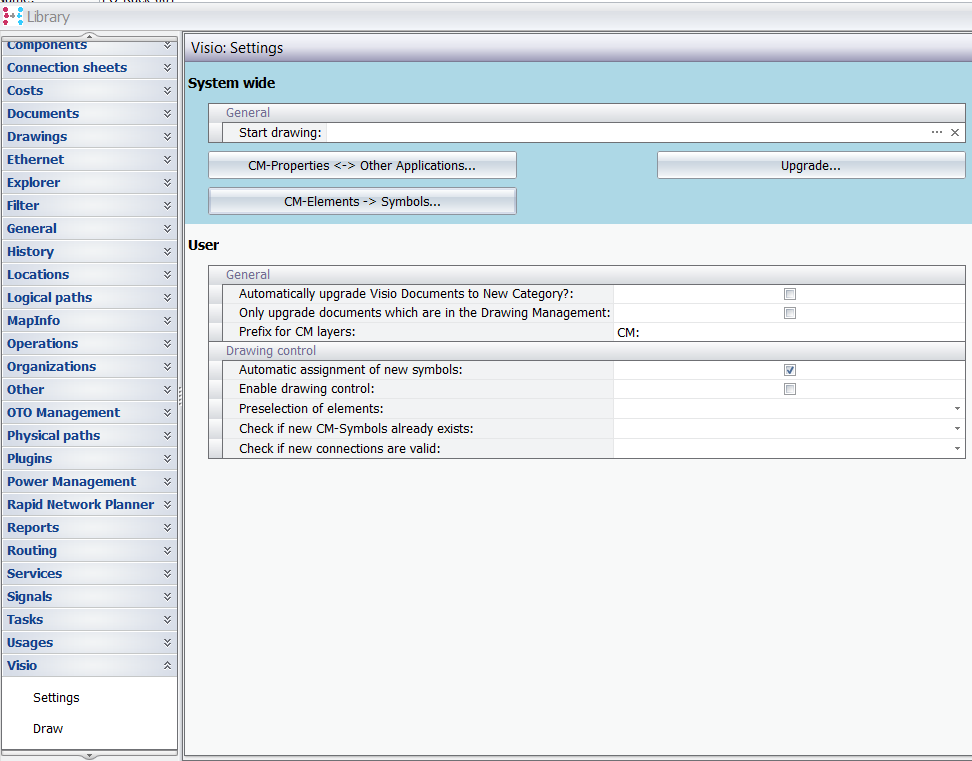Expand the Explorer section
The width and height of the screenshot is (972, 761).
[x=89, y=182]
